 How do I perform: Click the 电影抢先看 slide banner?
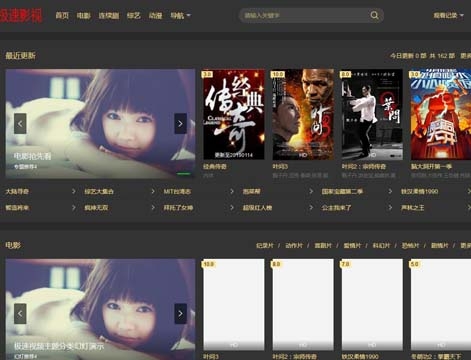(100, 124)
